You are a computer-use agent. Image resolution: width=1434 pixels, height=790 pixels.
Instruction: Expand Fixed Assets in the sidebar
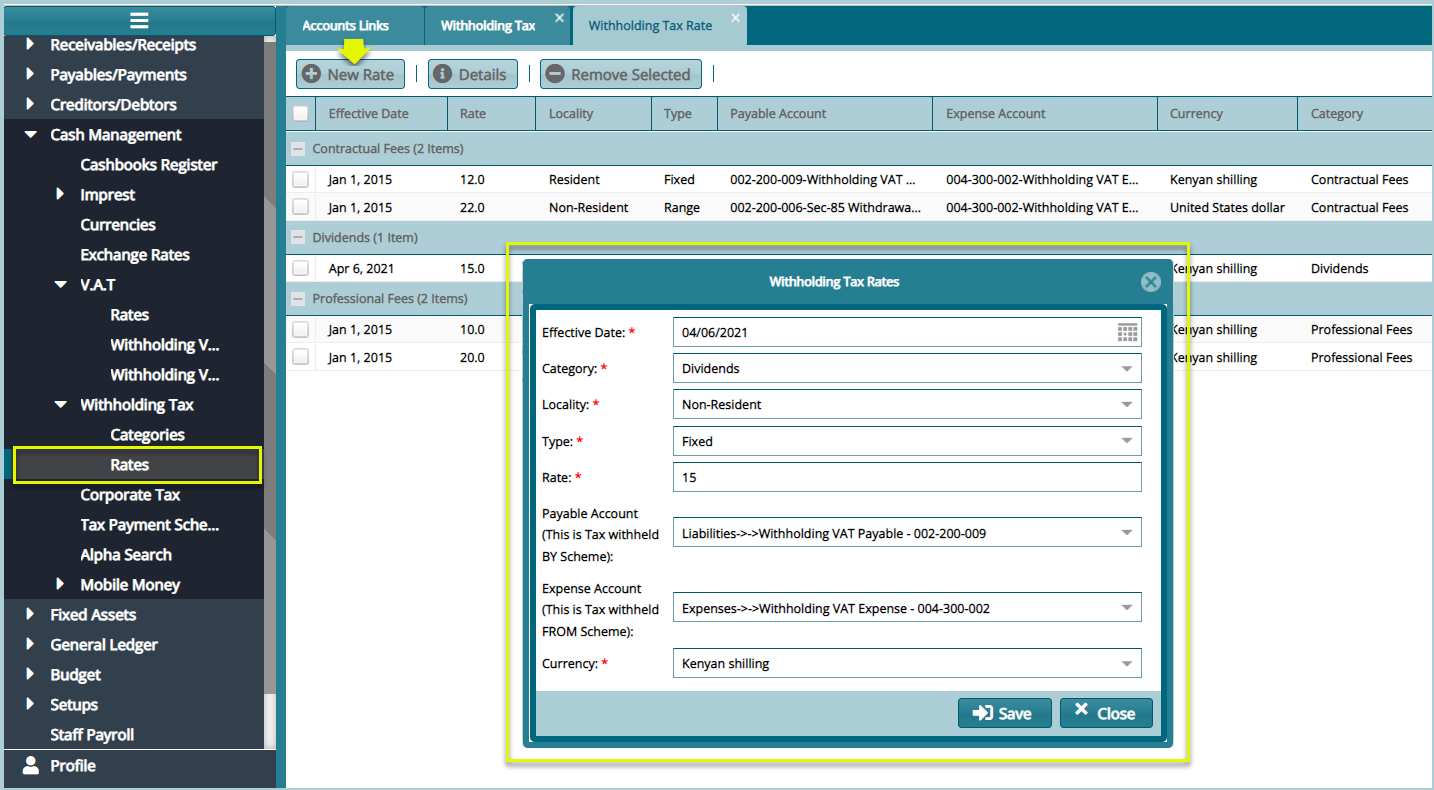[30, 615]
